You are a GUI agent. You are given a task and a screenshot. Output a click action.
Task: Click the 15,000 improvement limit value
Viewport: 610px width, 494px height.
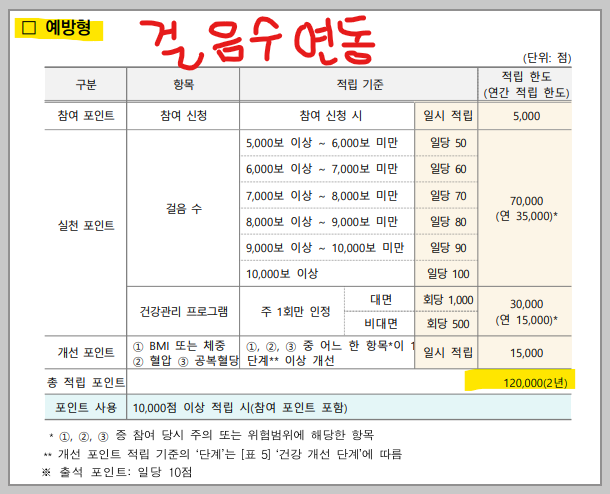(526, 353)
